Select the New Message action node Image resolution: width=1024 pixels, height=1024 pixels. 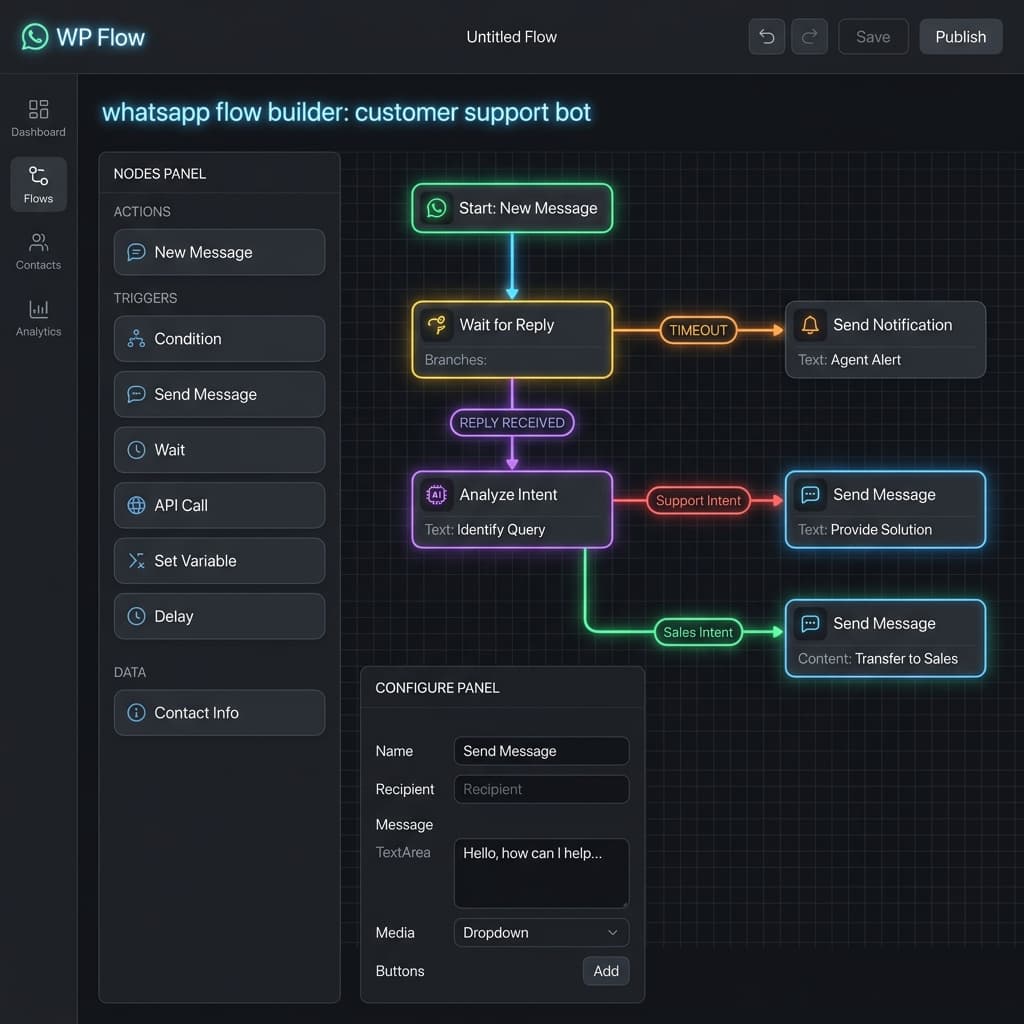coord(219,252)
